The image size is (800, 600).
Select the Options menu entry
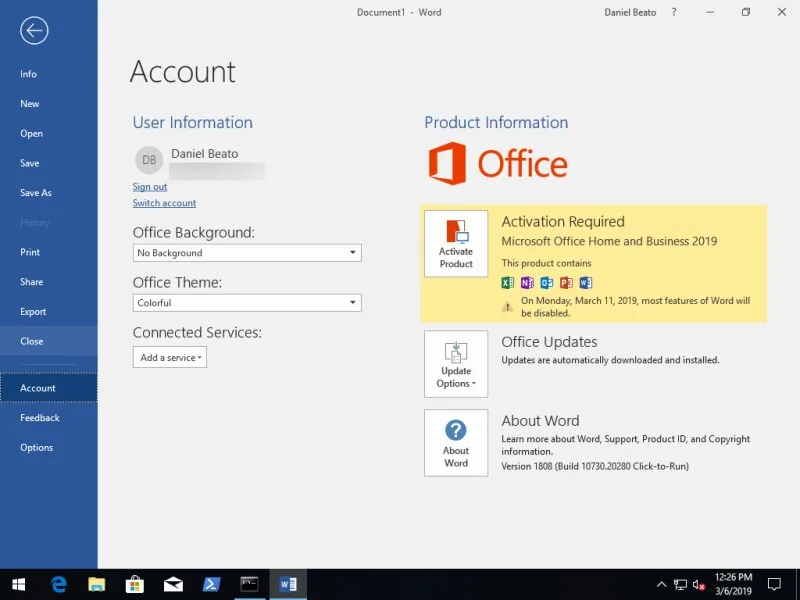(x=36, y=447)
